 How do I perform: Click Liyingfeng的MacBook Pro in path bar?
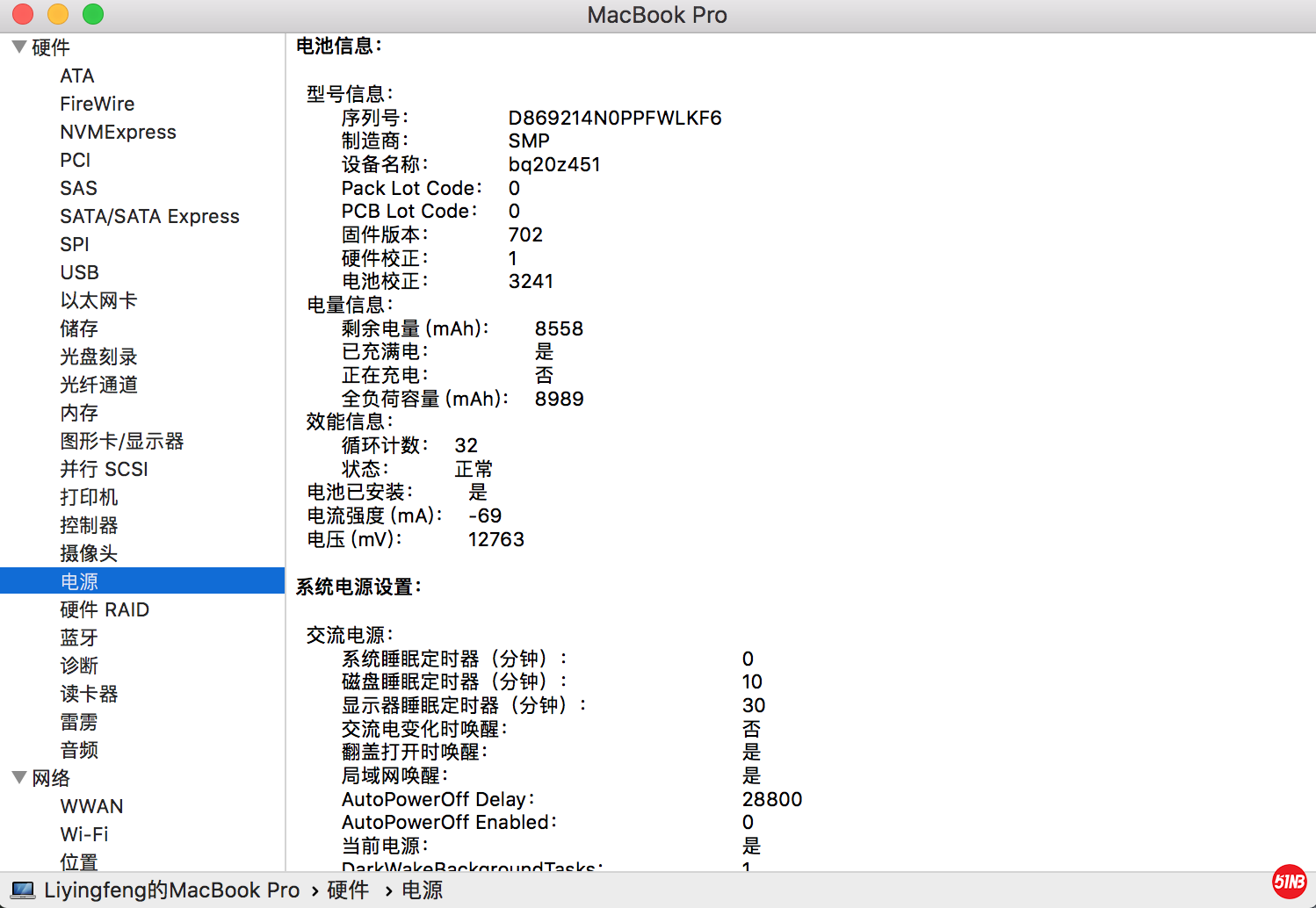point(171,890)
